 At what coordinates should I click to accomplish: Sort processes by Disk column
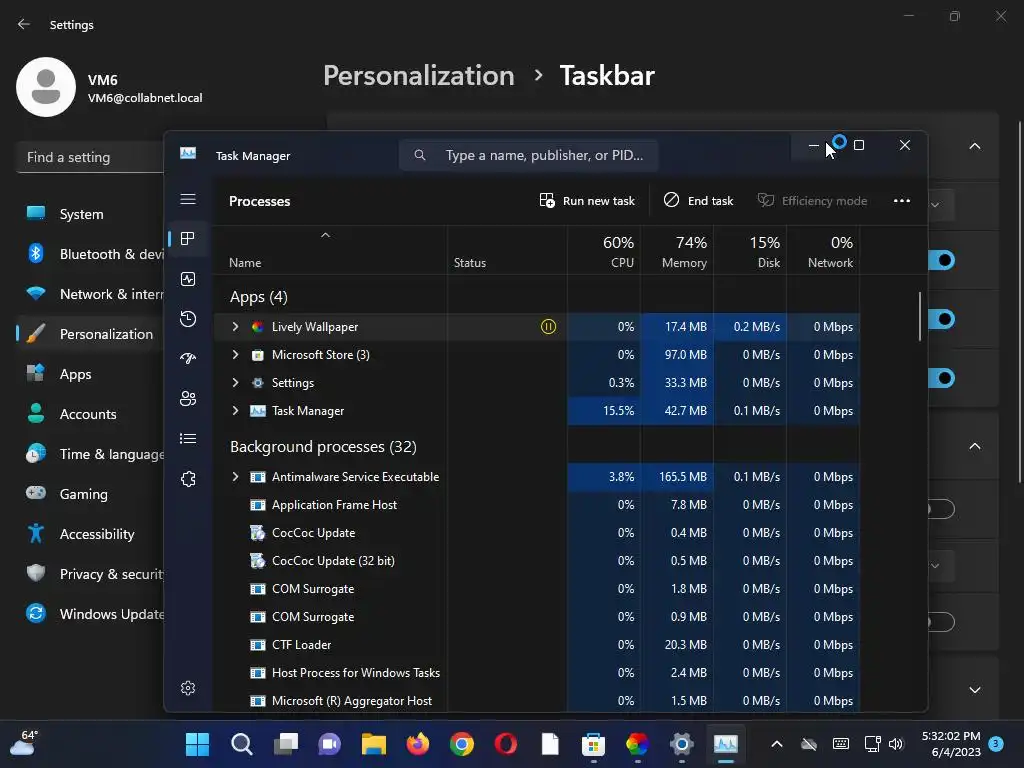pos(750,251)
